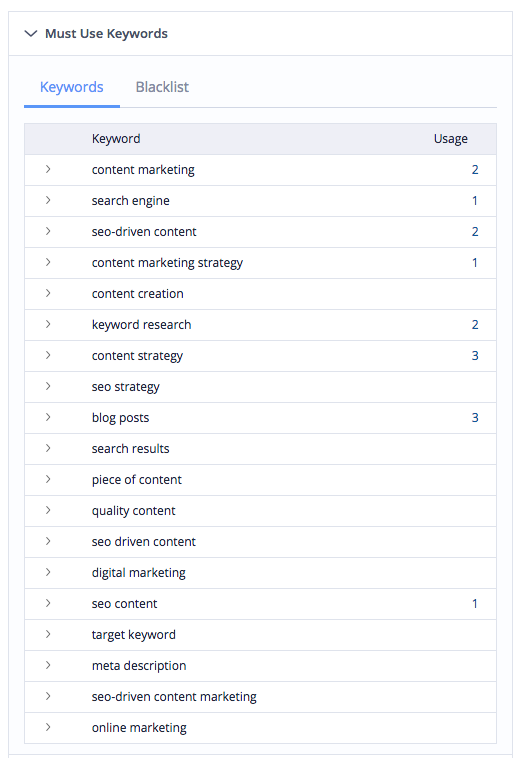This screenshot has height=758, width=518.
Task: Expand the content marketing row
Action: (x=48, y=169)
